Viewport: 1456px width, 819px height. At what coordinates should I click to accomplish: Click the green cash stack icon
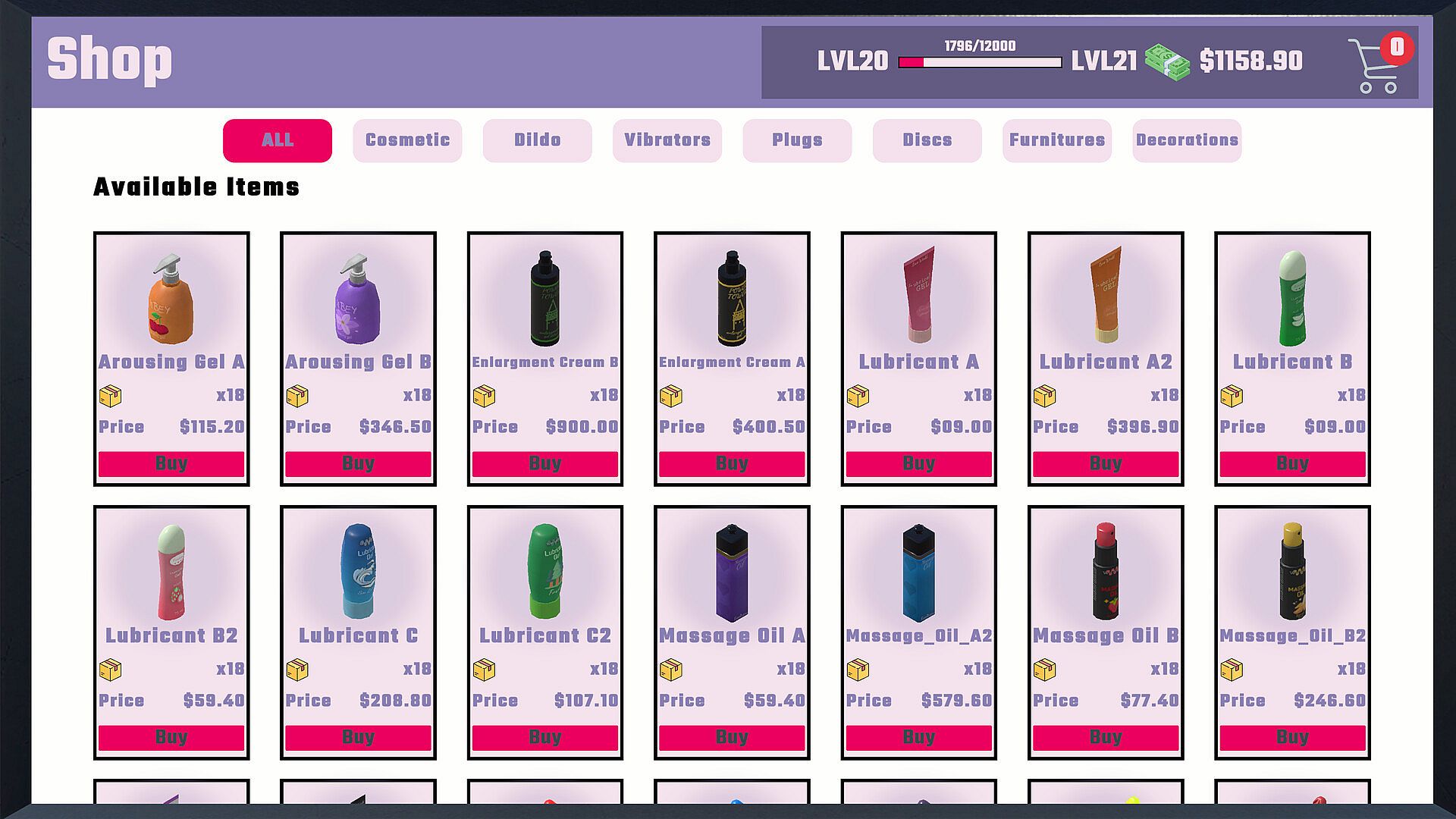click(x=1166, y=61)
